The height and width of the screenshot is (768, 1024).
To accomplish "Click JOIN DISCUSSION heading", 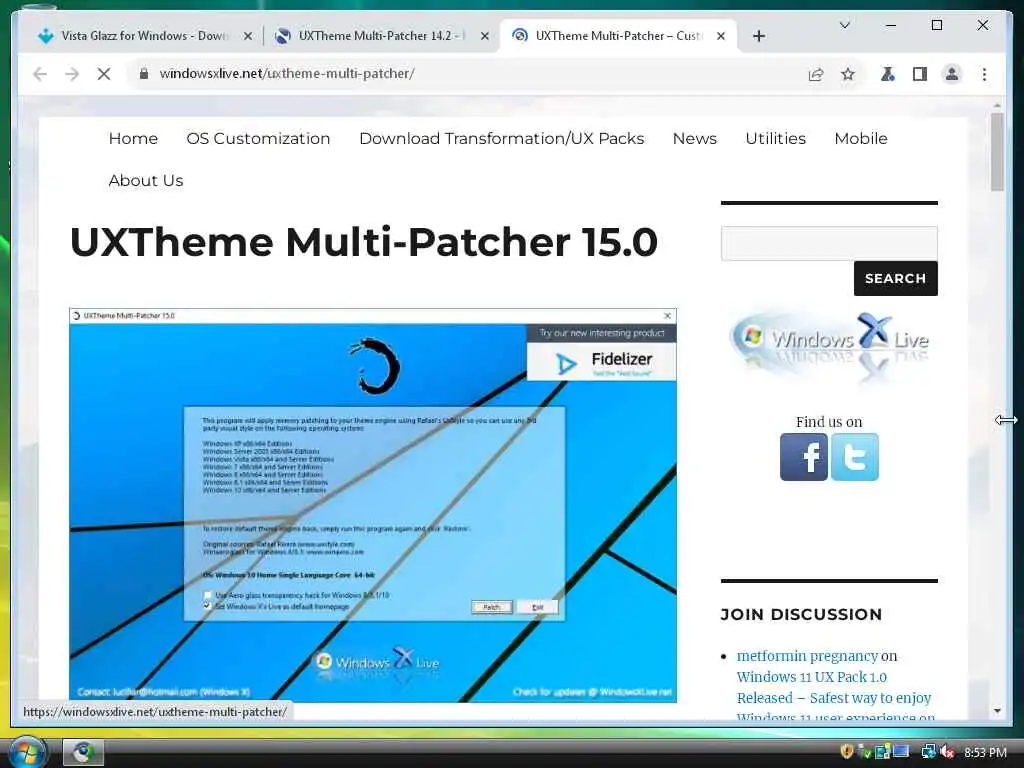I will pyautogui.click(x=801, y=615).
